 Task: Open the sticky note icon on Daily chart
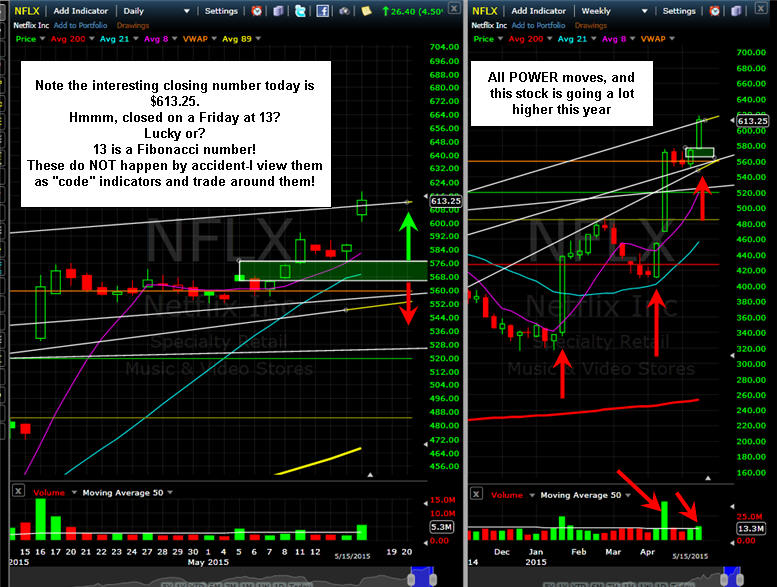coord(366,10)
